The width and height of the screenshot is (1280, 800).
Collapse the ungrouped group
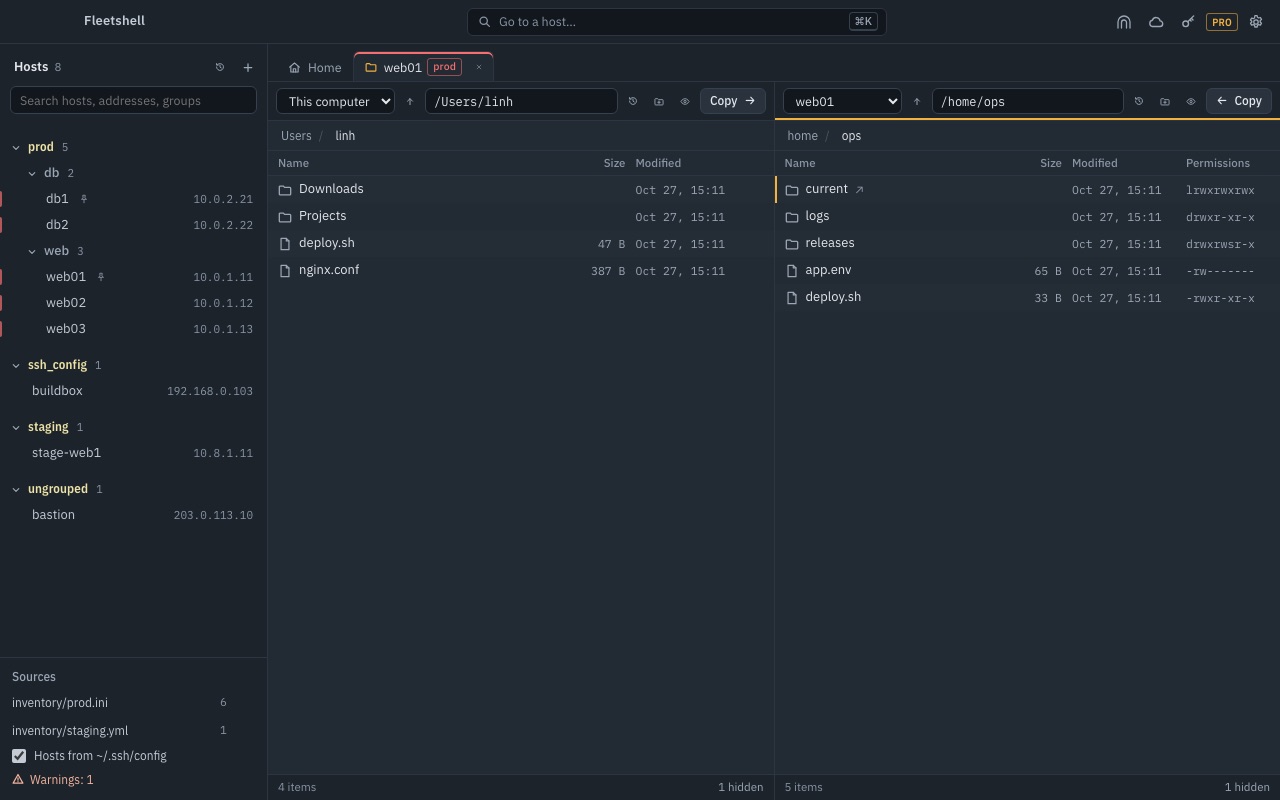point(16,489)
